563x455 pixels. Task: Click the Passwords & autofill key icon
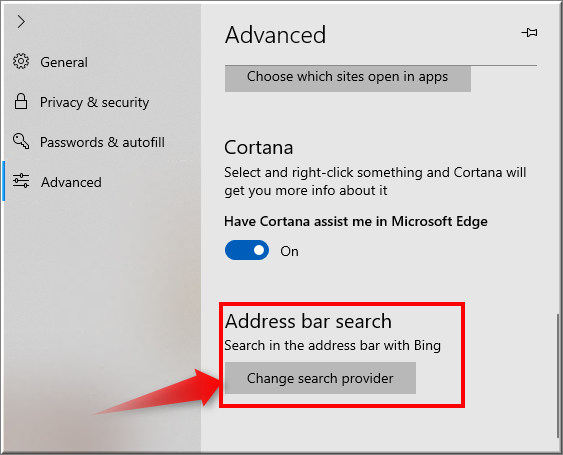(x=21, y=141)
